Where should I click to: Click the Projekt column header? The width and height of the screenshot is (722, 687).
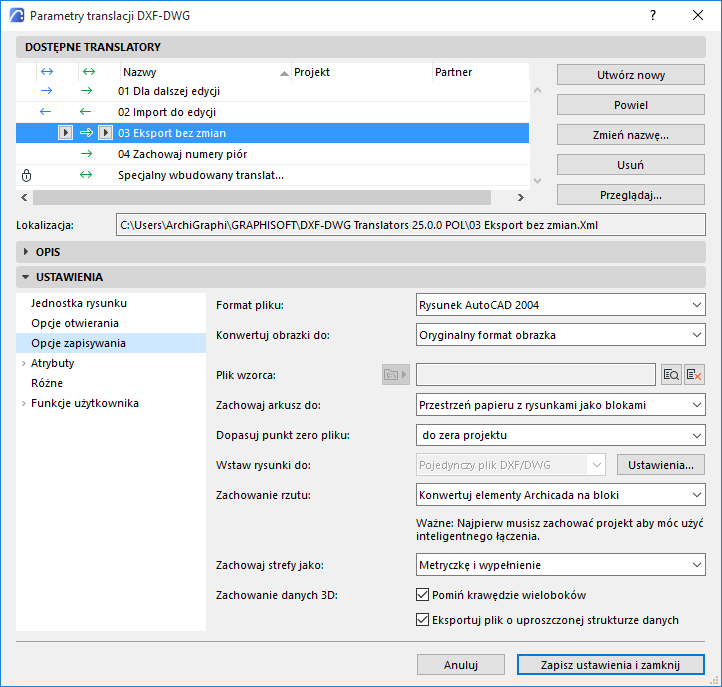361,72
